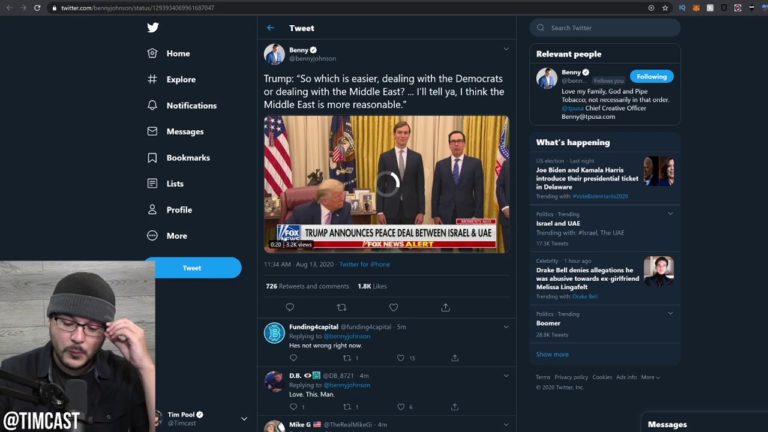This screenshot has width=768, height=432.
Task: Expand the options for the Israel and UAE trend
Action: [x=670, y=214]
